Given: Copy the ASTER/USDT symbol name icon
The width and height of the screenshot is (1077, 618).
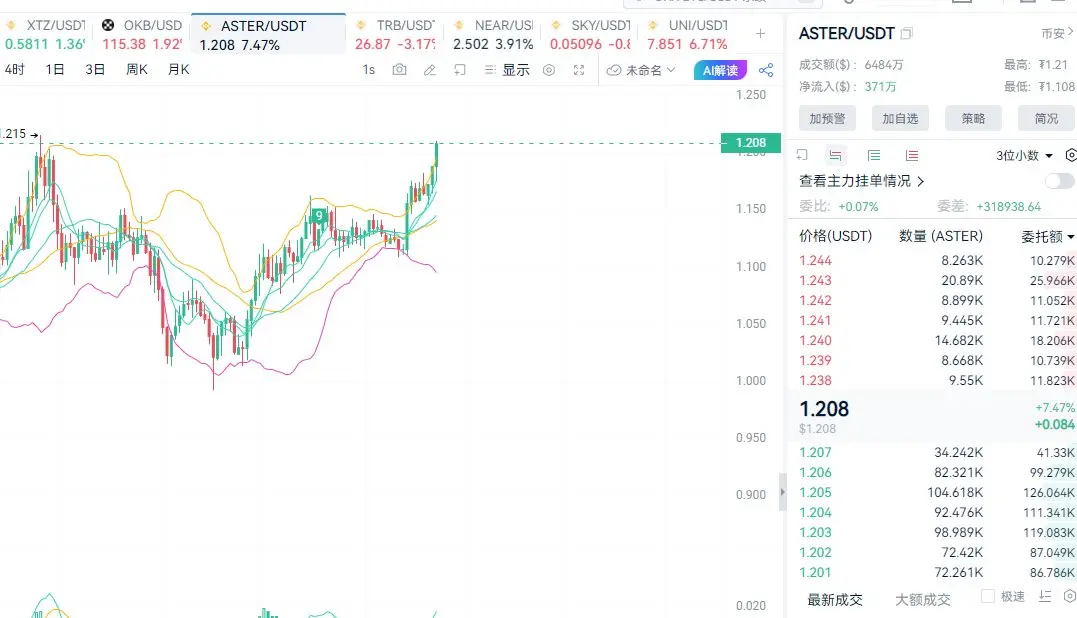Looking at the screenshot, I should pyautogui.click(x=907, y=33).
